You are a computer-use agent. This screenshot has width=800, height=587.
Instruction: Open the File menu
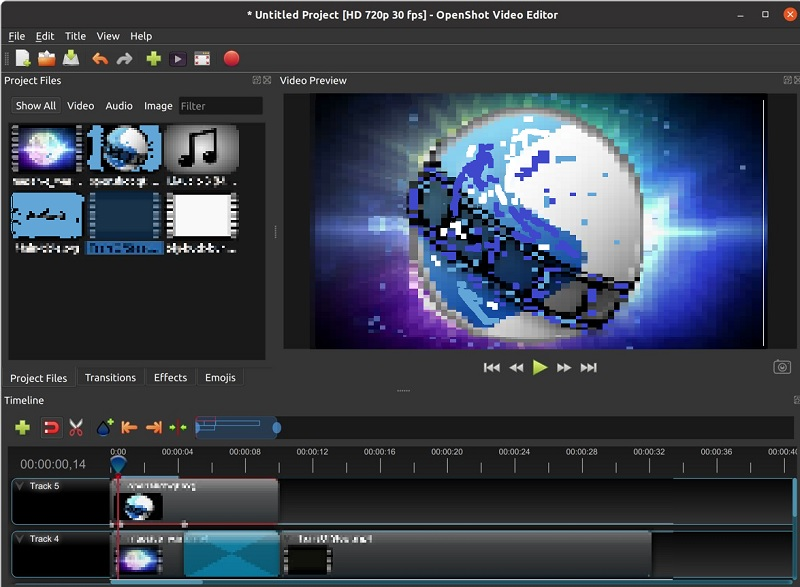pyautogui.click(x=16, y=36)
